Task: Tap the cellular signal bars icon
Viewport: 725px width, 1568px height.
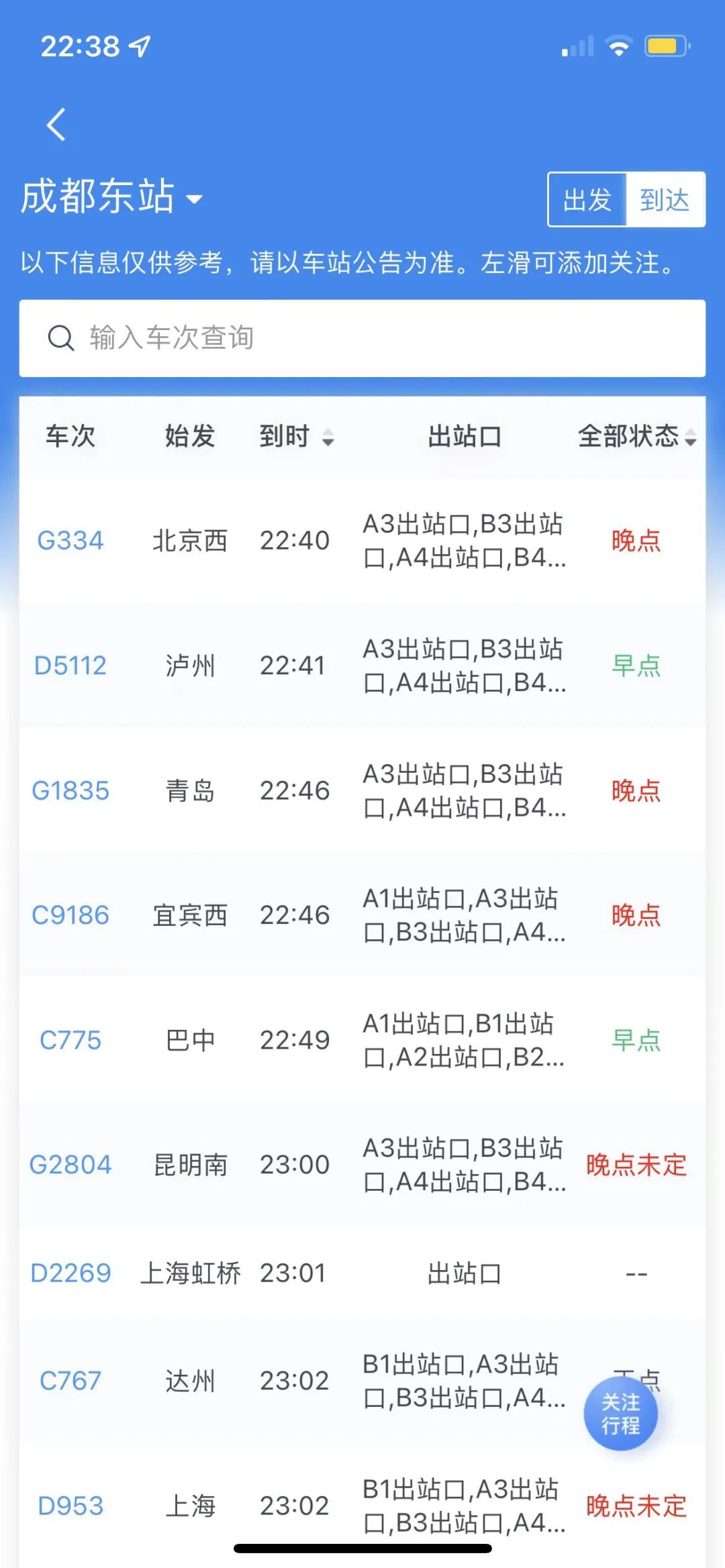Action: pos(578,47)
